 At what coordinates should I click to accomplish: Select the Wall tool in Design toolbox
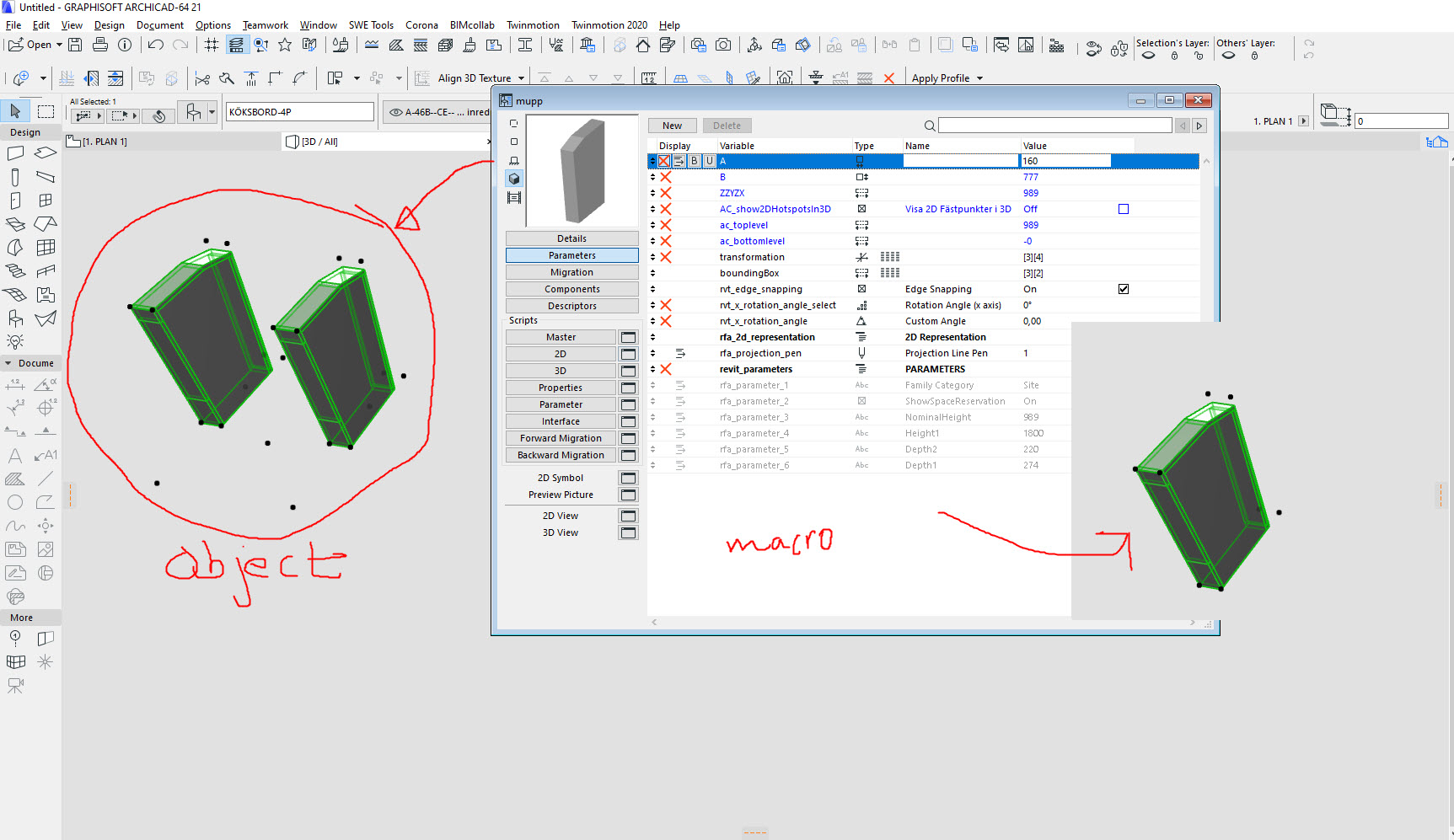click(15, 153)
